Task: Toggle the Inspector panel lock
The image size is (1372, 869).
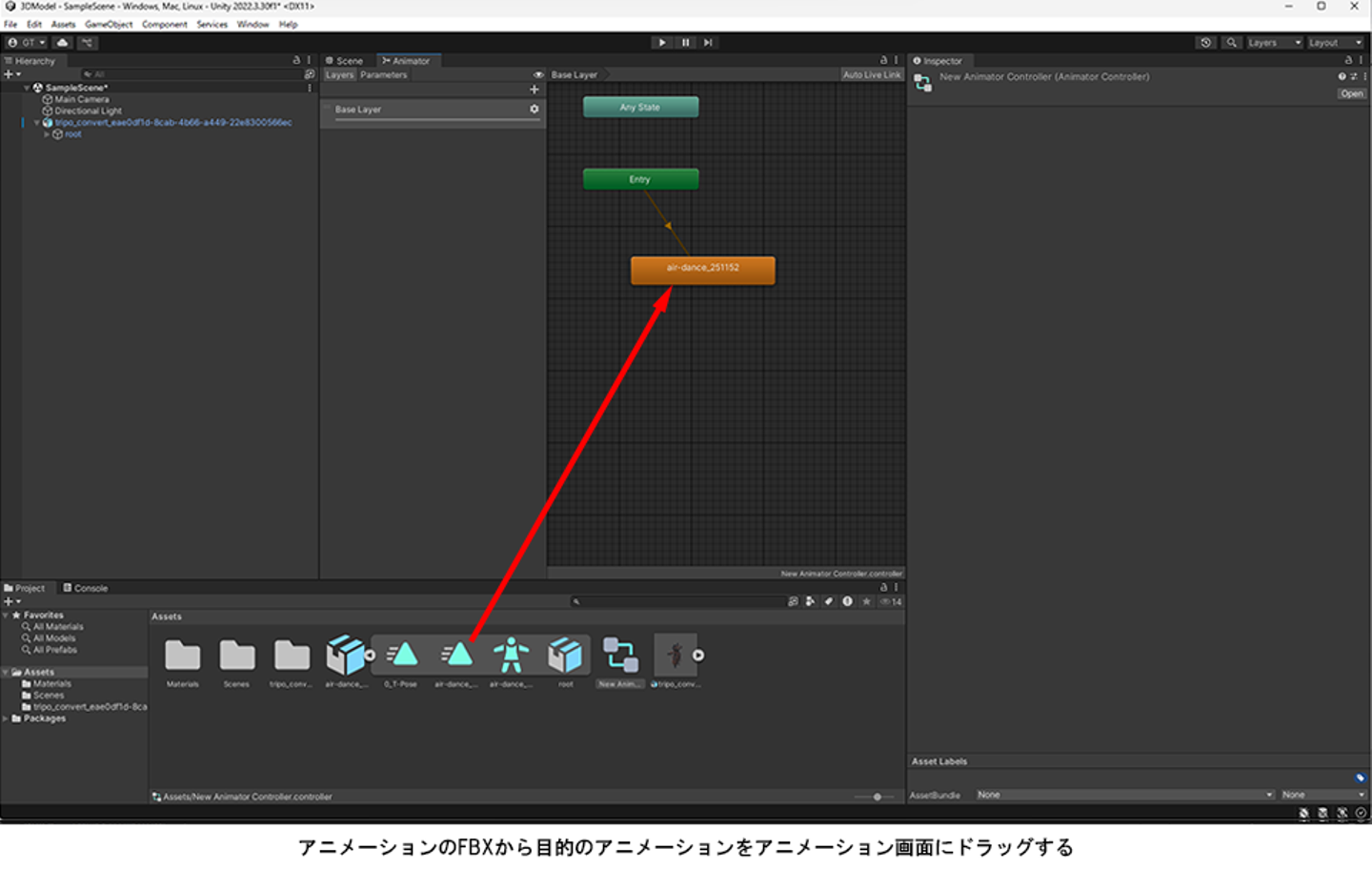Action: pos(1348,60)
